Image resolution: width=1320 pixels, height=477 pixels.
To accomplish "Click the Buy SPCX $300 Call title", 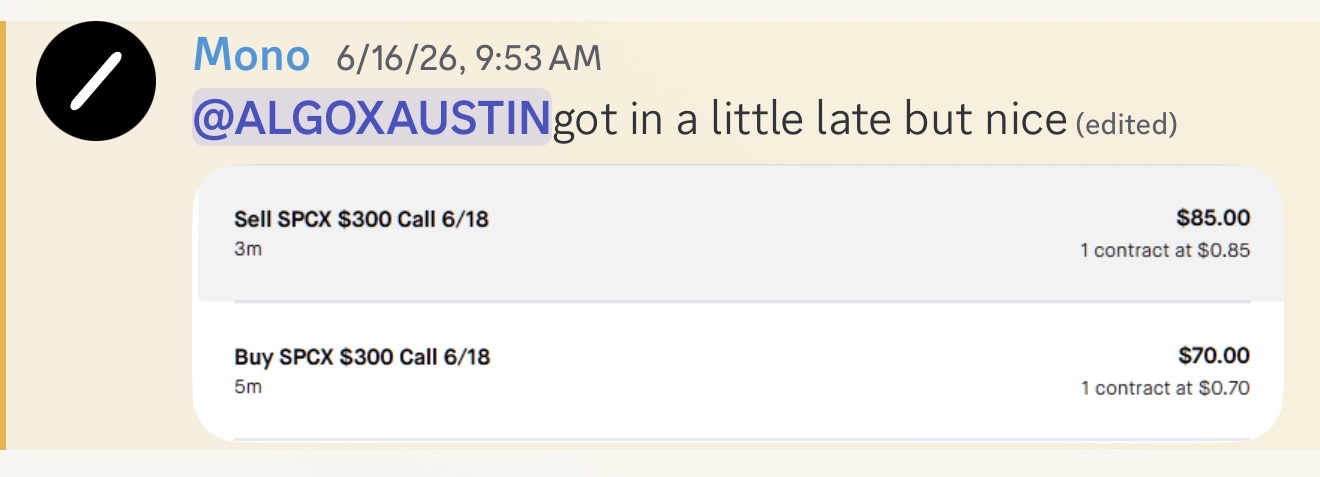I will click(x=362, y=356).
